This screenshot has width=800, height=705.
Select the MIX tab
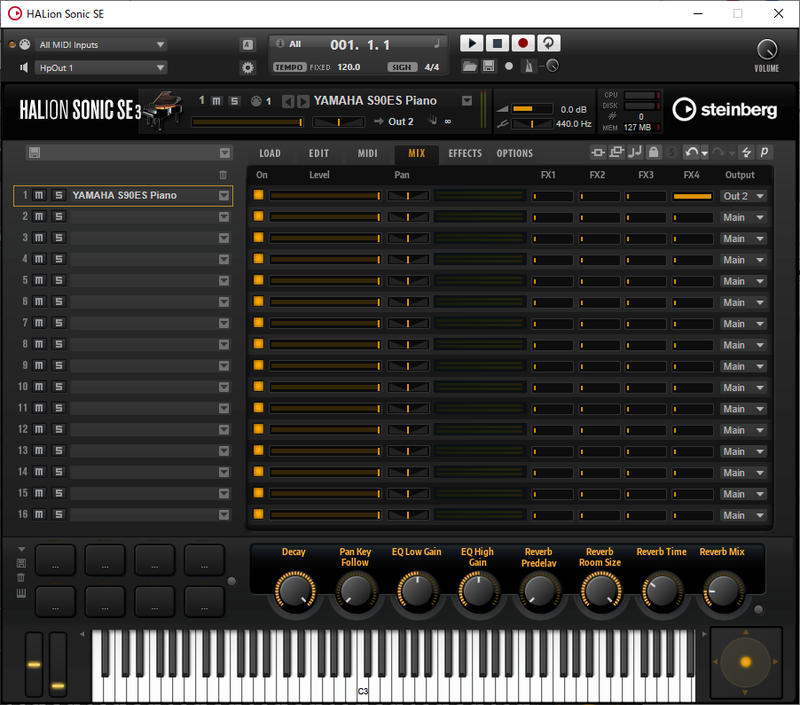(x=417, y=154)
